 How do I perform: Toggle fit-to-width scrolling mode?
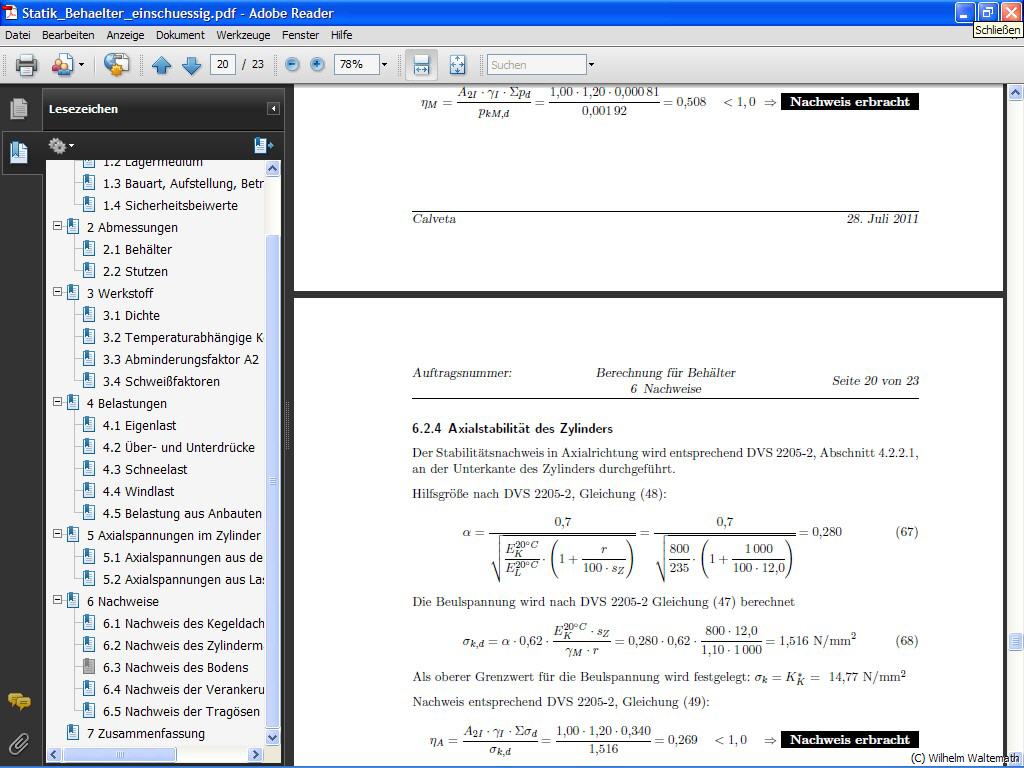point(421,65)
